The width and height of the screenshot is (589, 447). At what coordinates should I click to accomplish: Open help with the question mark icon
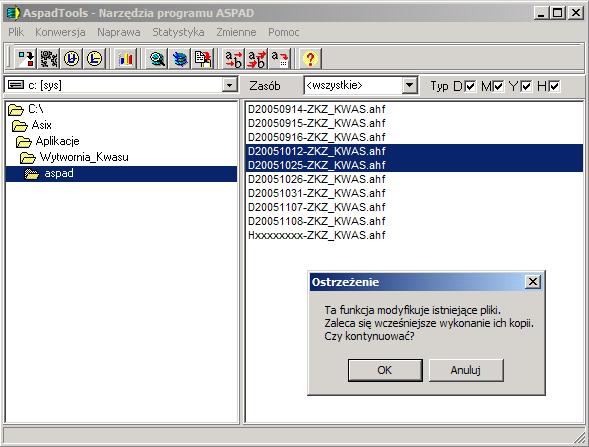tap(310, 59)
